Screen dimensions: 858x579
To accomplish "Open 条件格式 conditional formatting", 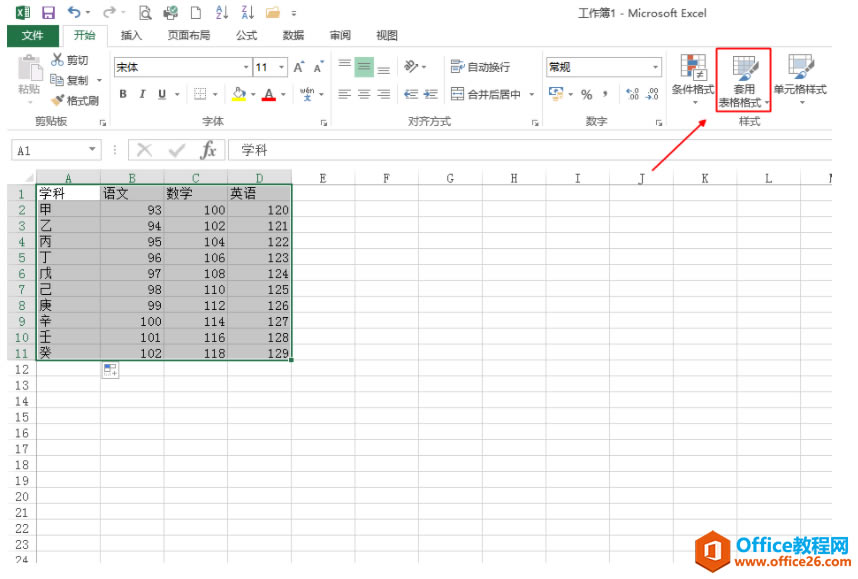I will (693, 79).
